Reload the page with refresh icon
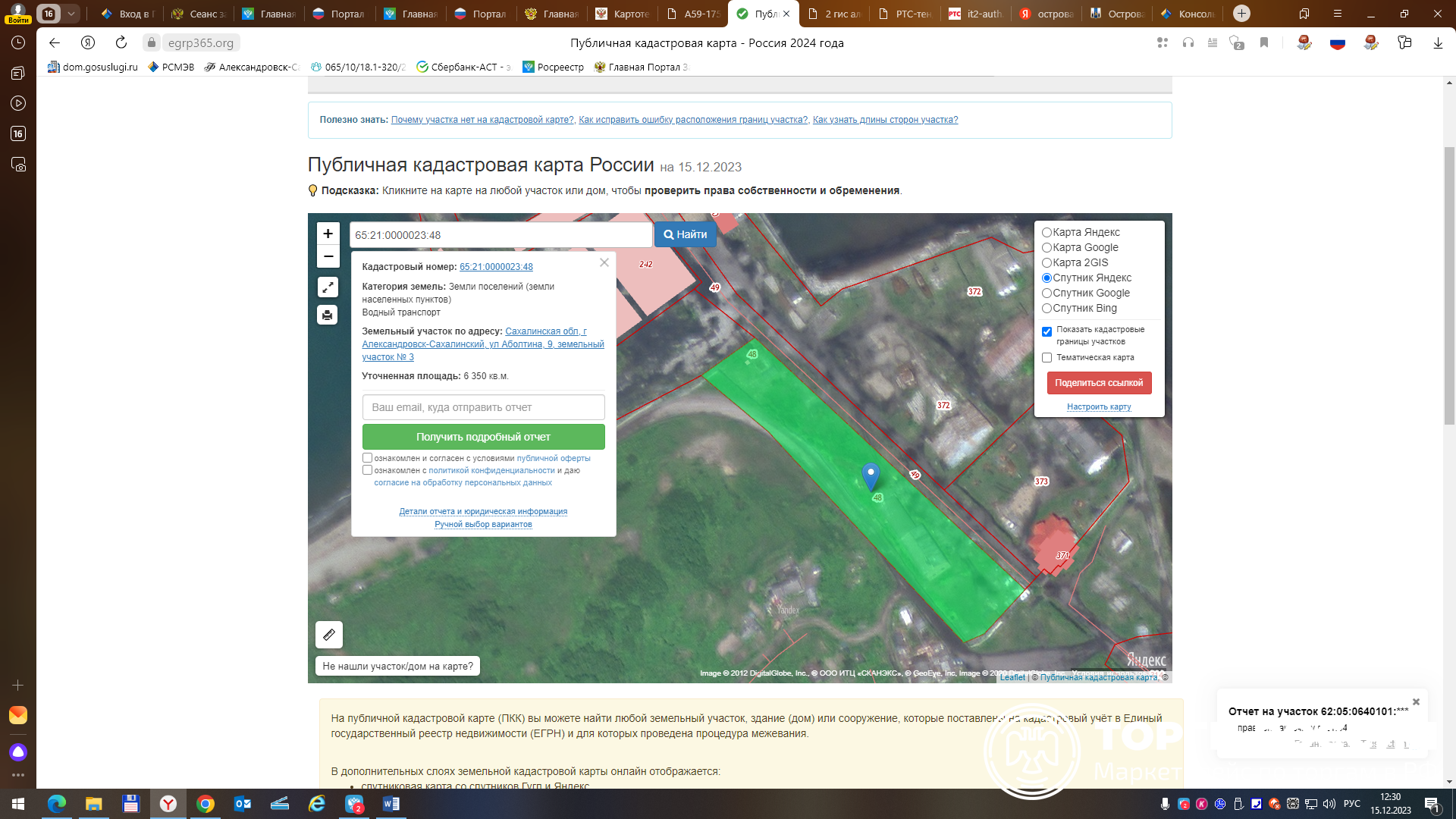The height and width of the screenshot is (819, 1456). coord(121,42)
